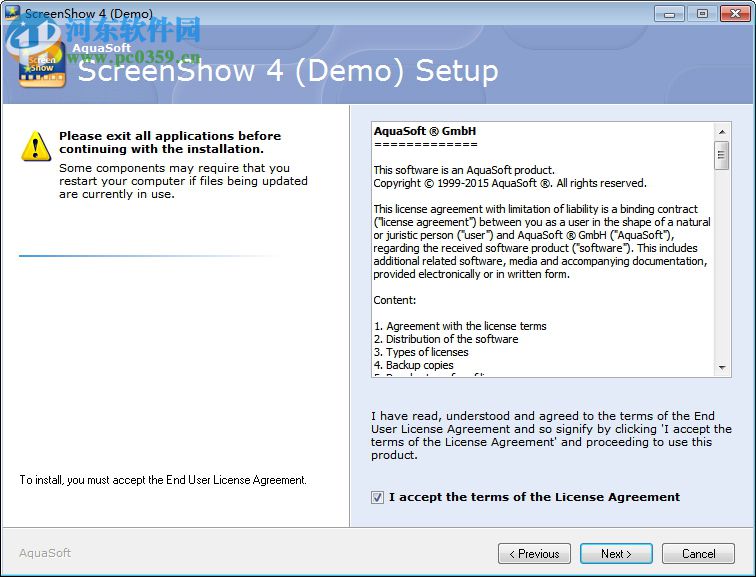Image resolution: width=756 pixels, height=577 pixels.
Task: Click the ScreenShow logo in header
Action: tap(42, 65)
